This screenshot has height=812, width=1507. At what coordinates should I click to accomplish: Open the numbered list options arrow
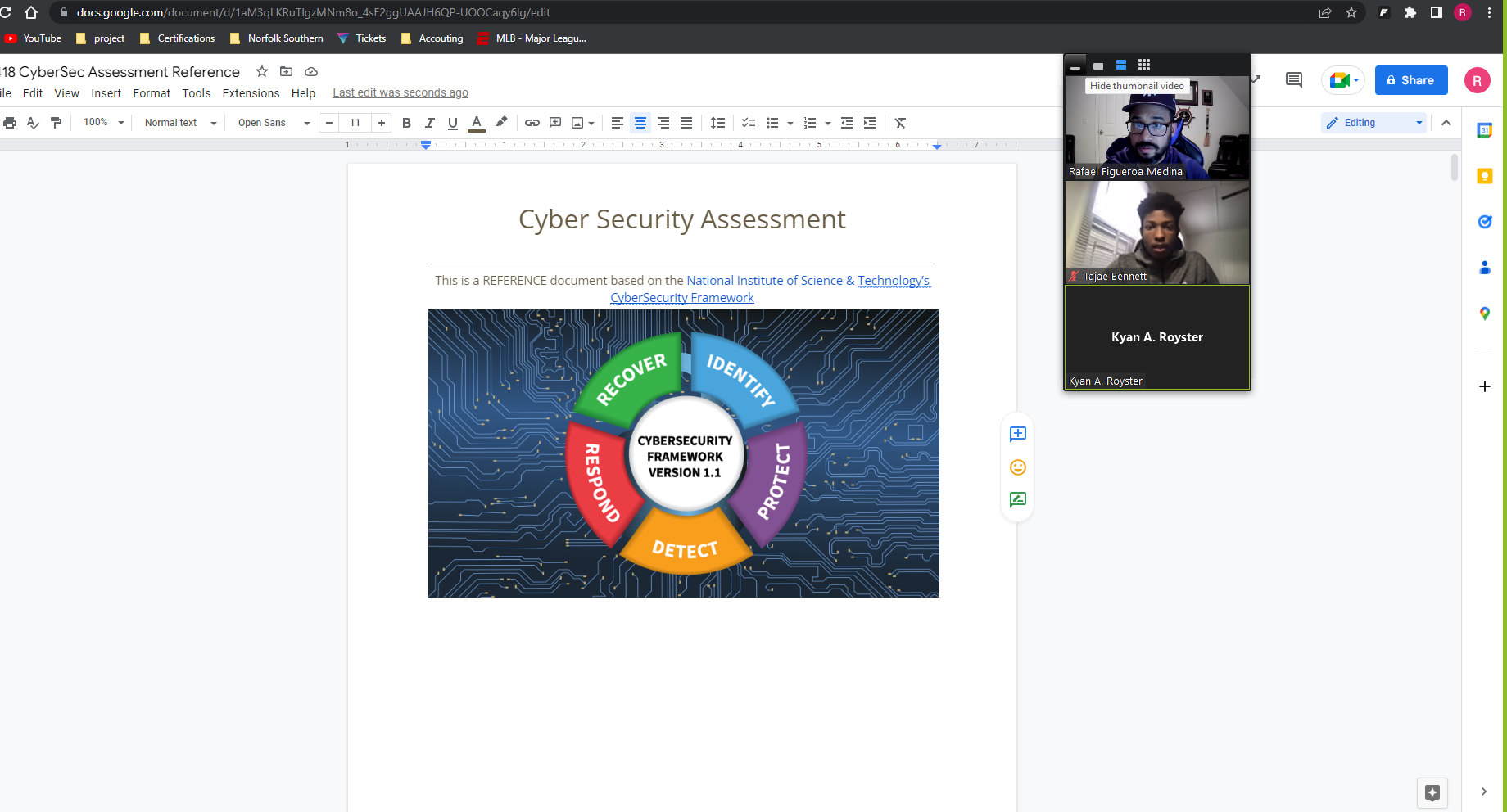click(828, 123)
